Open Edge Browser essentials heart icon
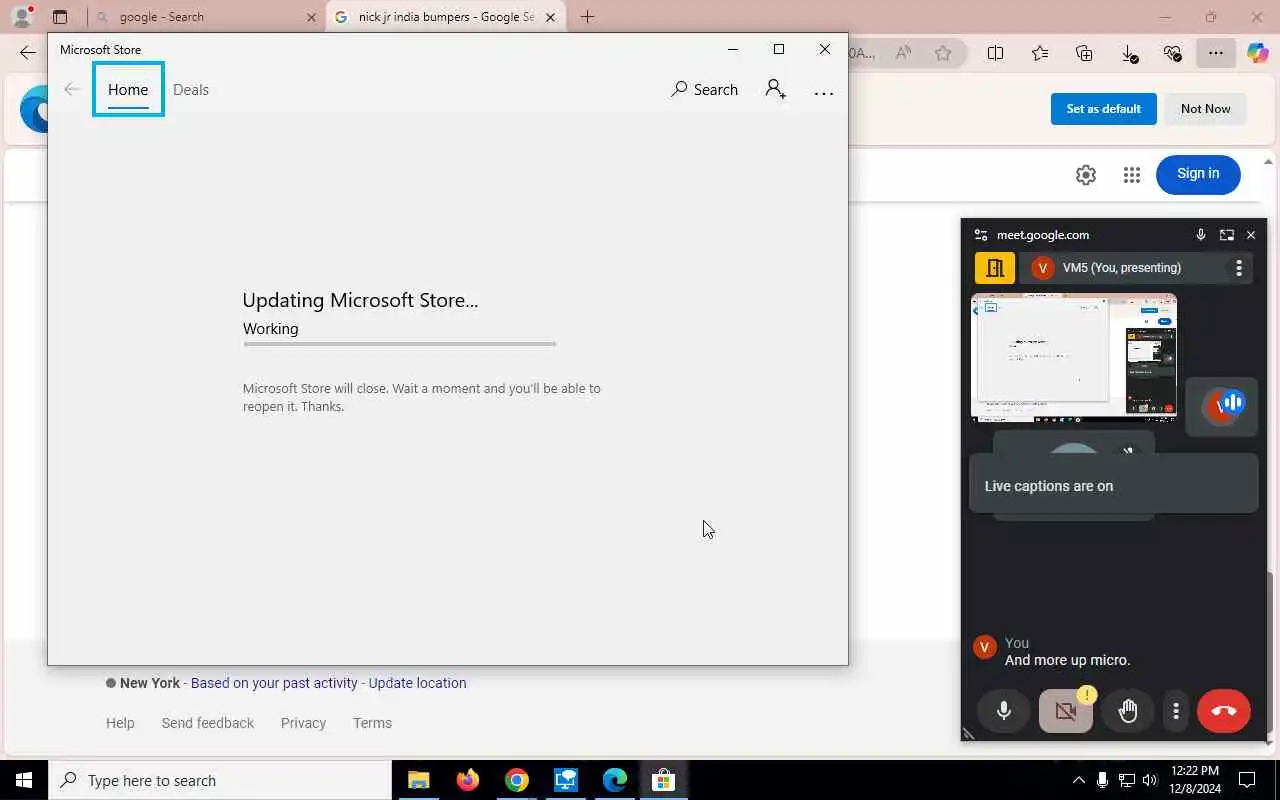Viewport: 1280px width, 800px height. pyautogui.click(x=1173, y=53)
